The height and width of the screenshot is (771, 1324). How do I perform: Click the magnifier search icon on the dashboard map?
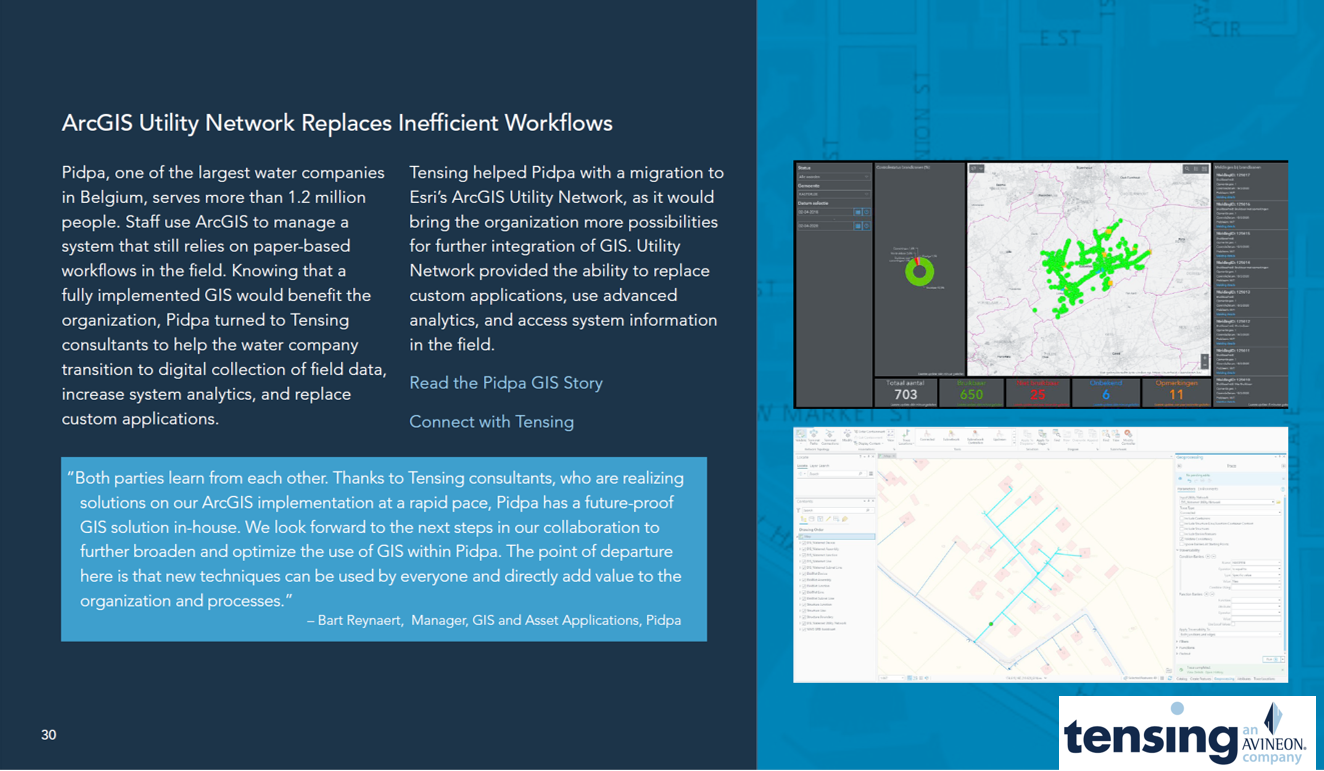[1187, 168]
